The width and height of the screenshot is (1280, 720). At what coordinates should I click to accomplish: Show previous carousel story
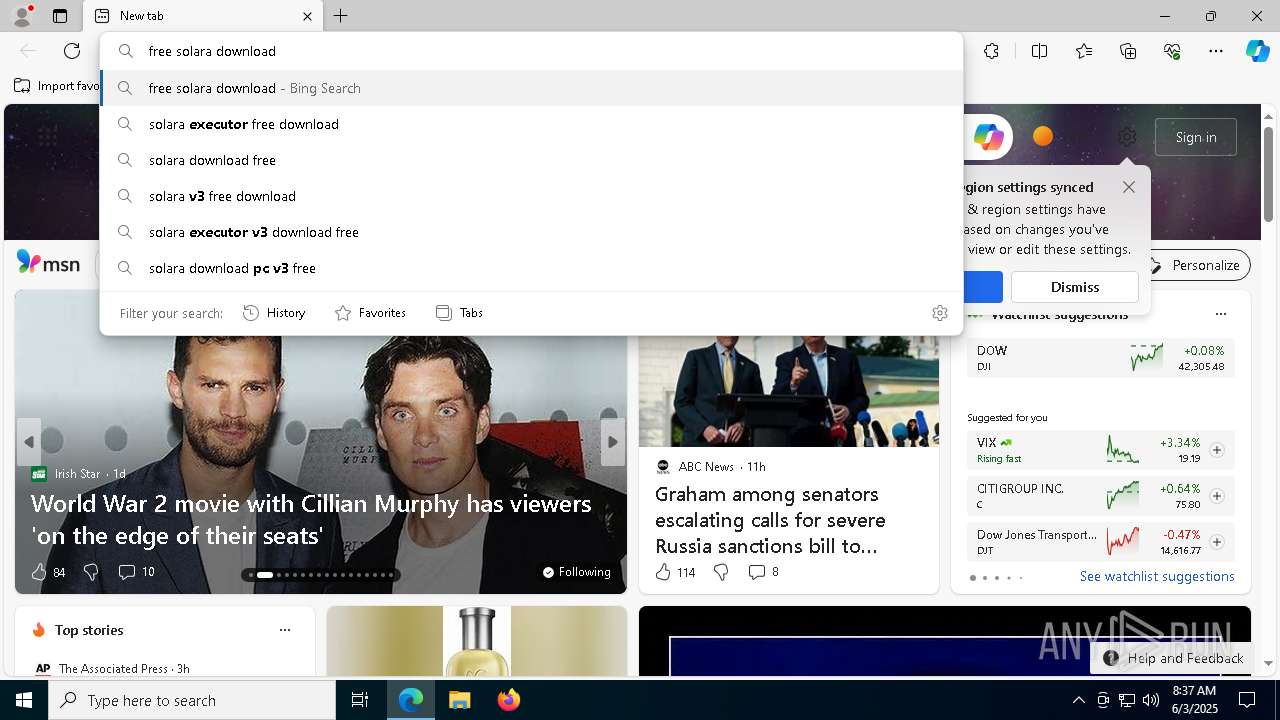coord(29,442)
